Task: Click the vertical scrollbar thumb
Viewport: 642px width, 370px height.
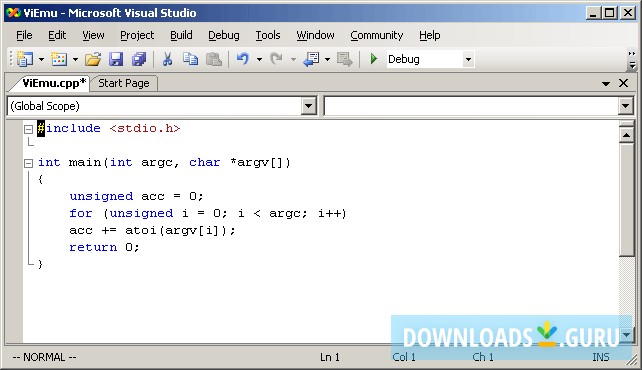Action: [626, 200]
